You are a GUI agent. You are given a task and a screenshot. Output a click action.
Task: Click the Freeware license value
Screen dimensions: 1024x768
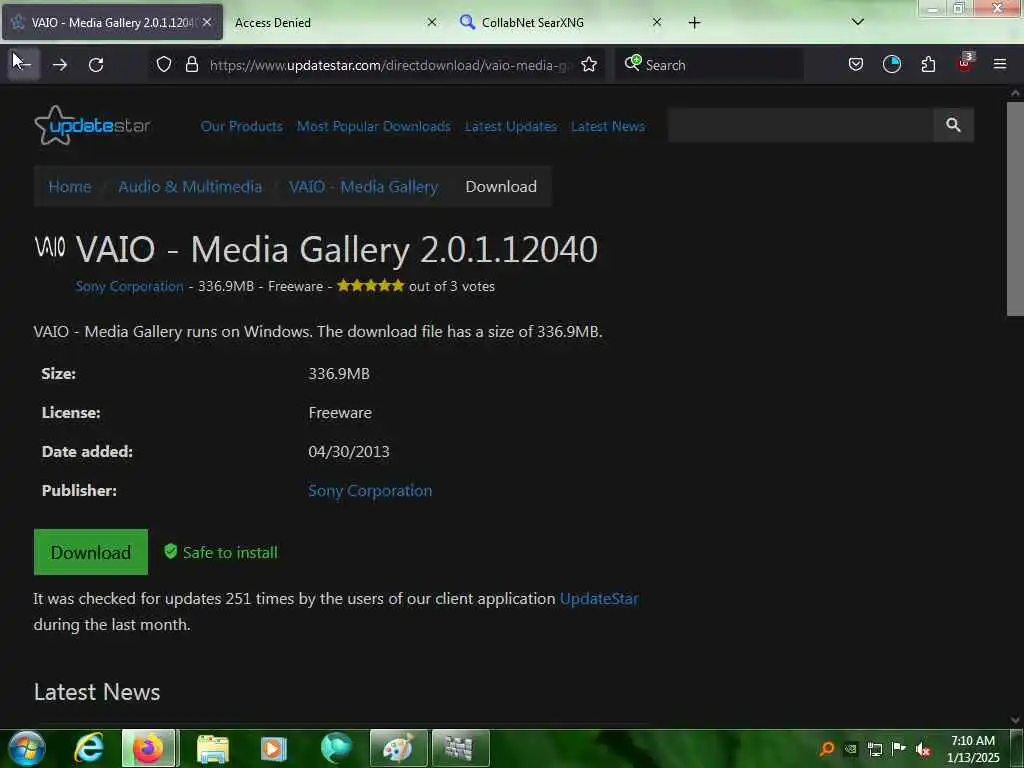tap(340, 413)
